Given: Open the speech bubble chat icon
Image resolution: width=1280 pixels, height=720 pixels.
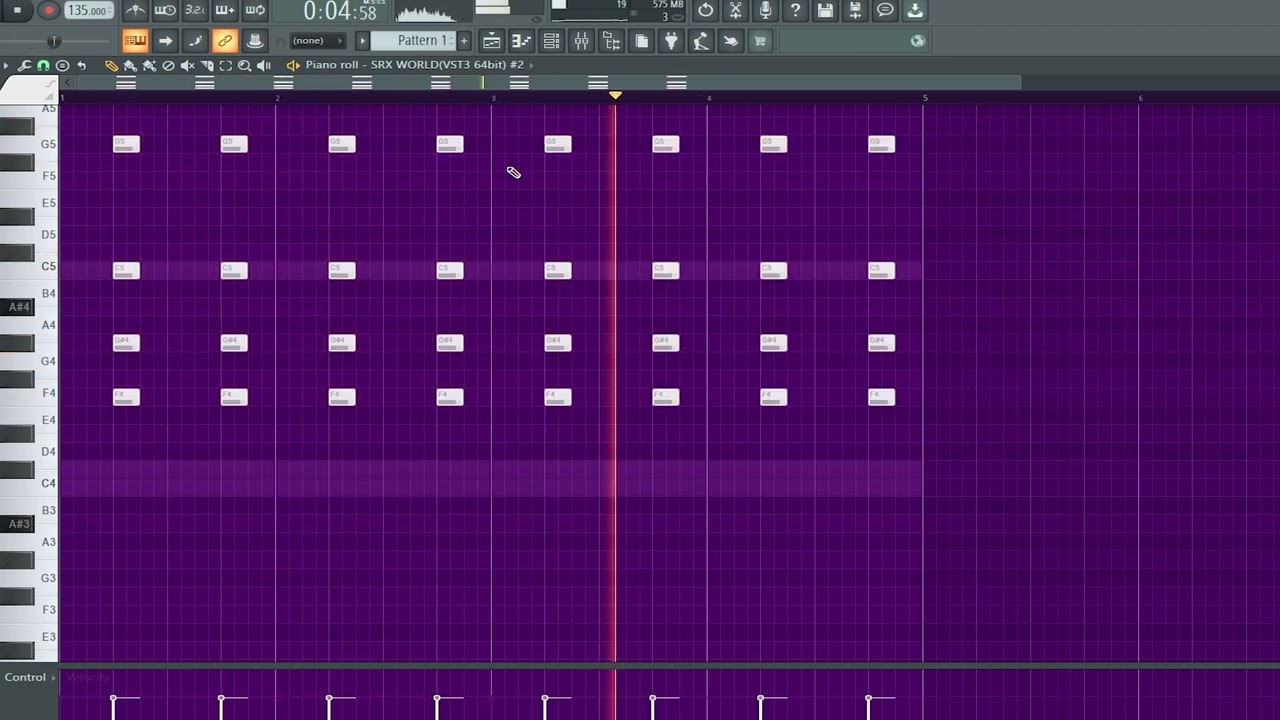Looking at the screenshot, I should [886, 10].
